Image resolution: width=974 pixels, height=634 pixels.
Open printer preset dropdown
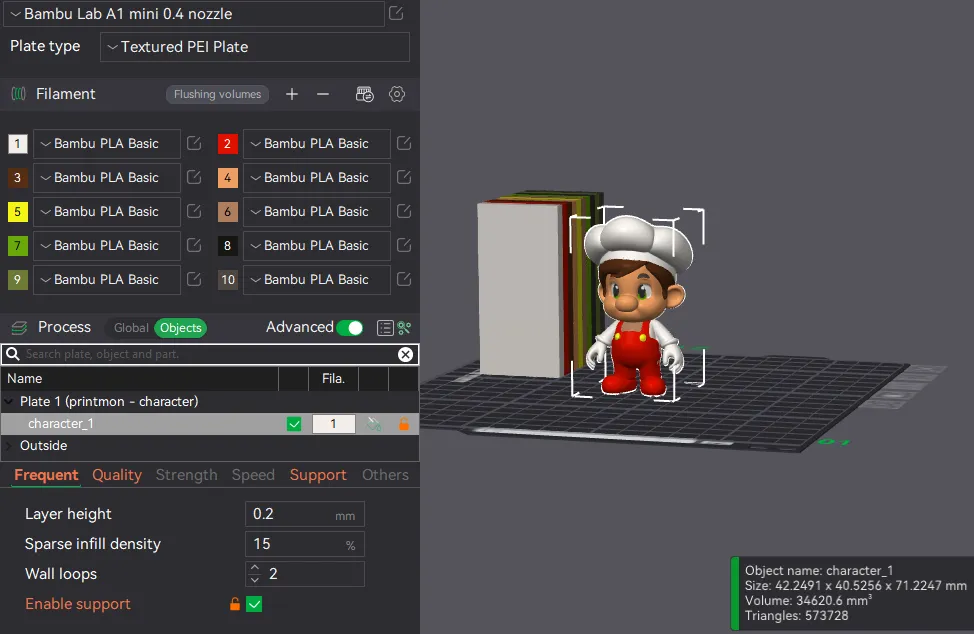click(x=194, y=14)
